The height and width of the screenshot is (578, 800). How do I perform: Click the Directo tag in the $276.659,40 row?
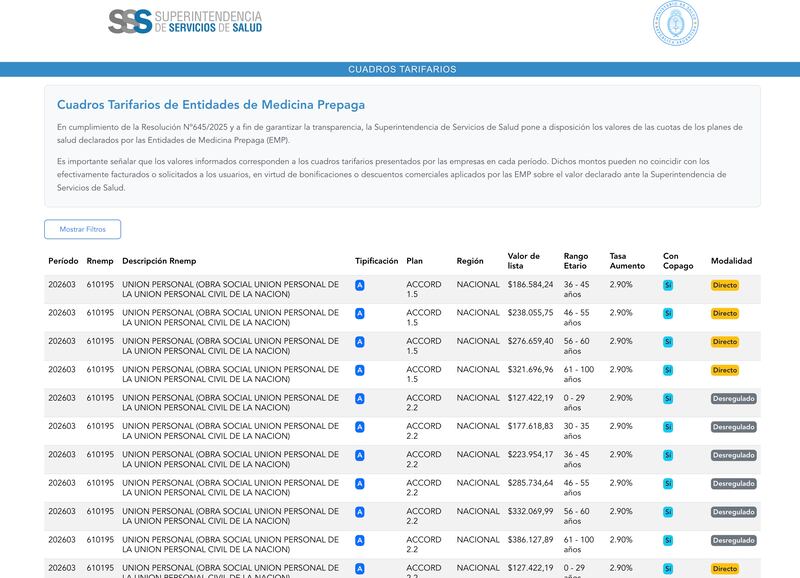[x=725, y=342]
